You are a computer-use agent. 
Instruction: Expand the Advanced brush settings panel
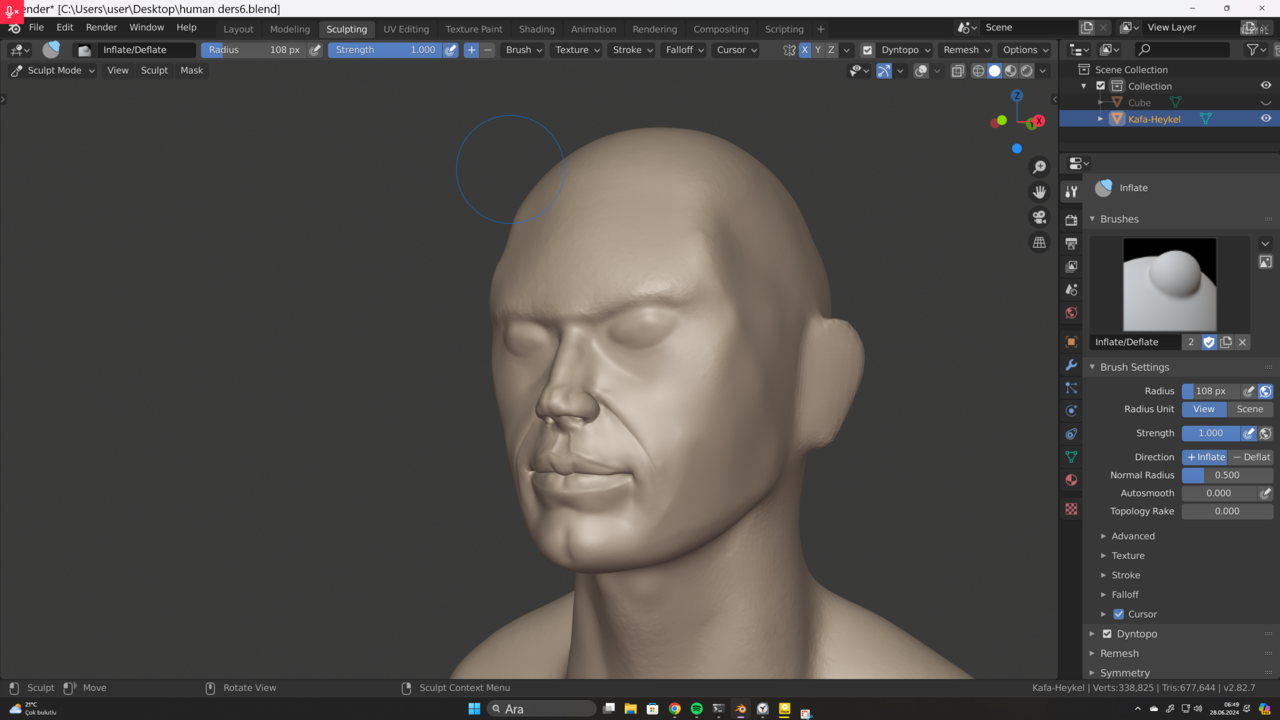click(x=1132, y=536)
